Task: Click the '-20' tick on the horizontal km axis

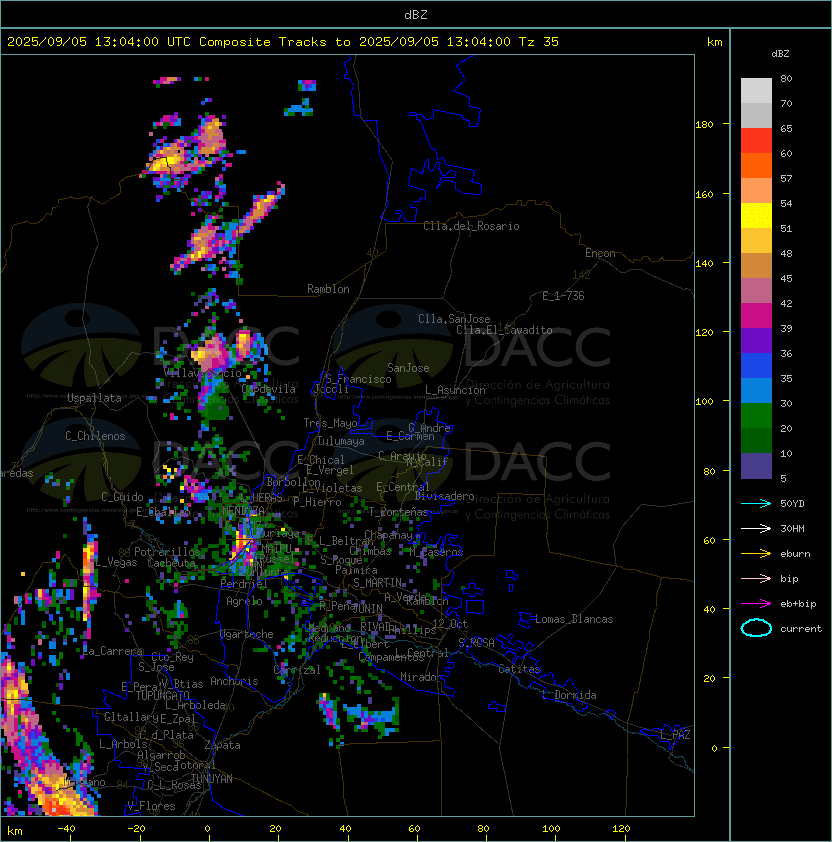Action: 136,829
